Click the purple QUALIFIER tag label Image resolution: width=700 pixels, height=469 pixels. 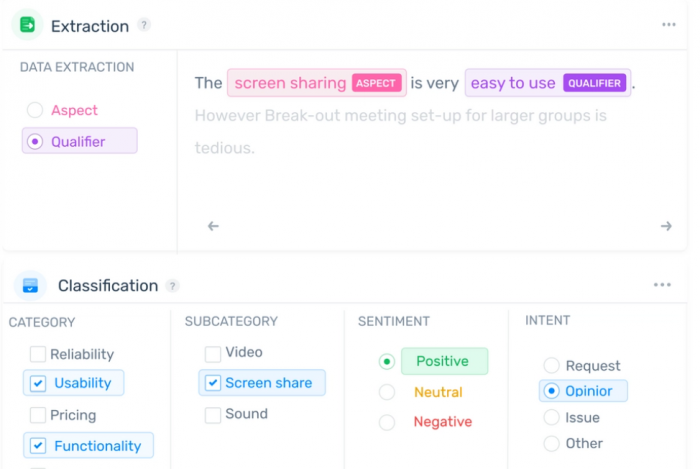tap(594, 83)
